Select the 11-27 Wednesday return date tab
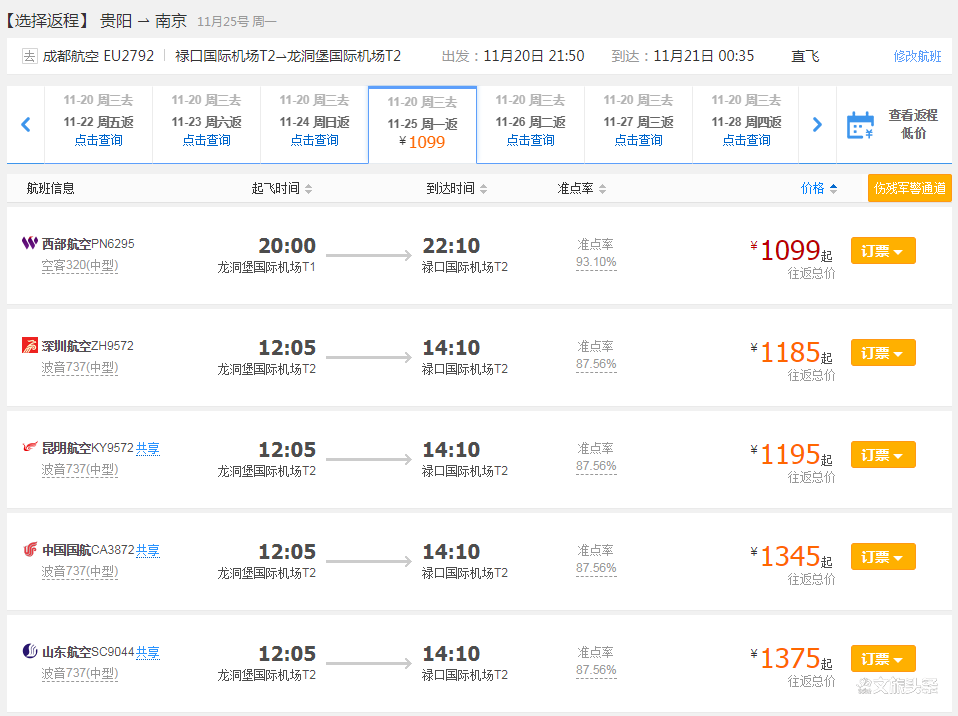Screen dimensions: 958x716 (638, 125)
